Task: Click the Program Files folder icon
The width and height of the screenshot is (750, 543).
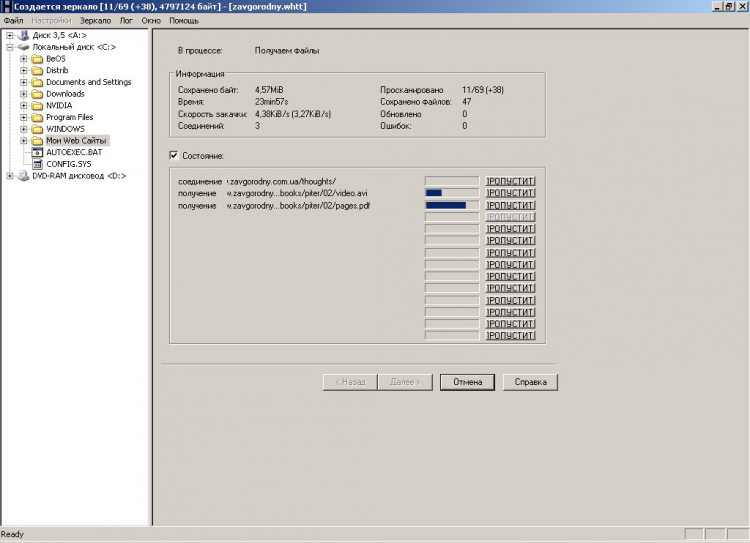Action: coord(37,117)
